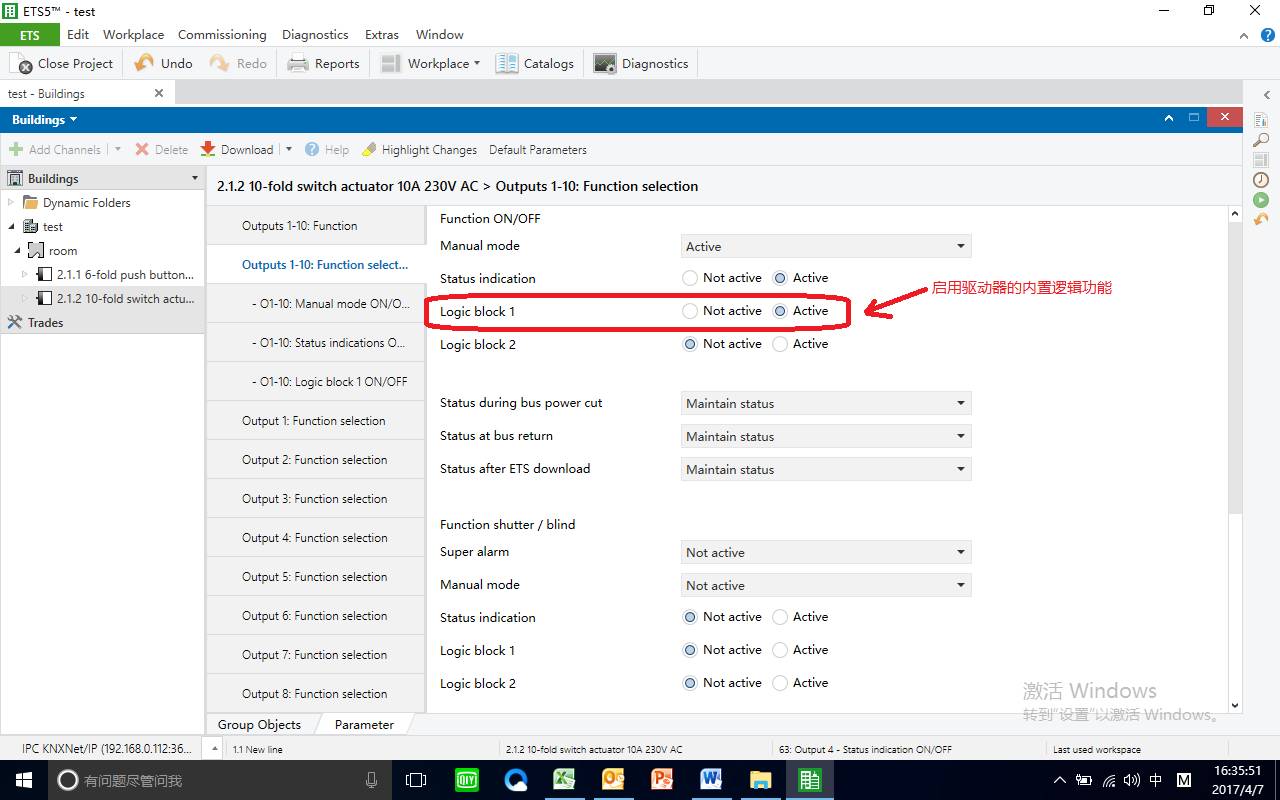Viewport: 1280px width, 800px height.
Task: Click the parameter pane vertical scrollbar
Action: pos(1234,367)
